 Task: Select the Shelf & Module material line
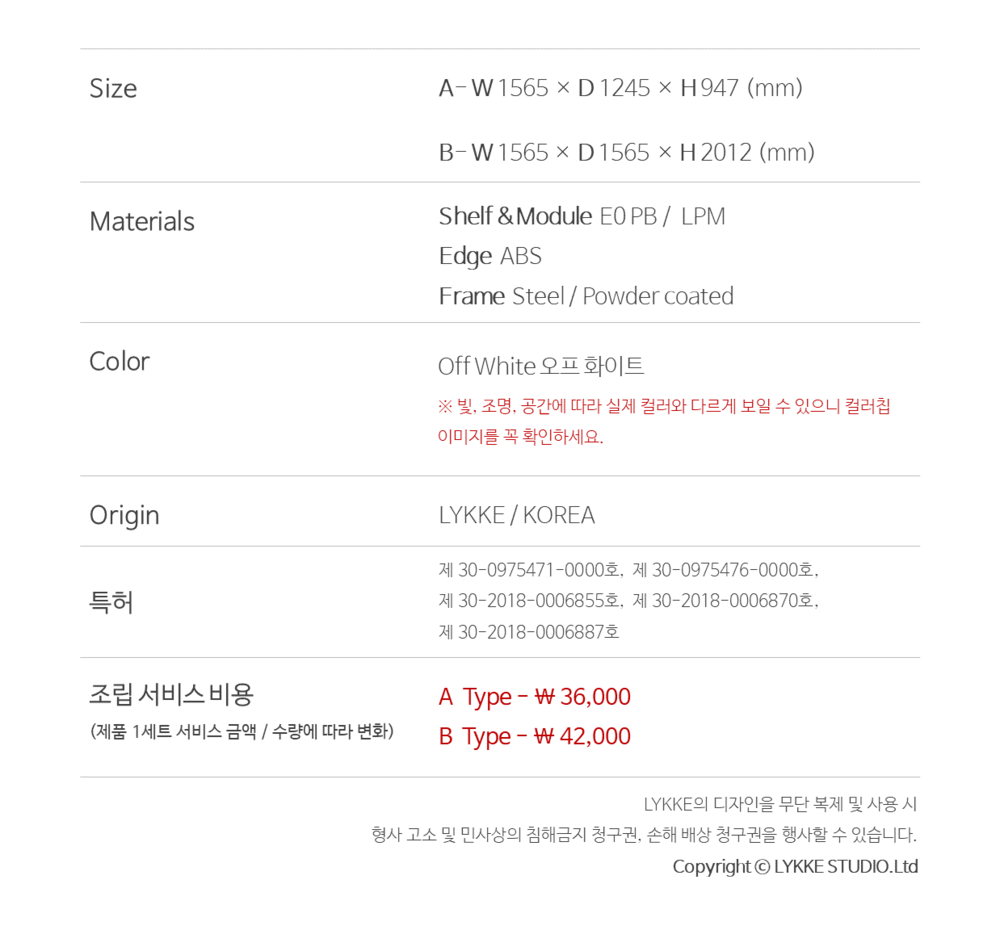click(581, 216)
